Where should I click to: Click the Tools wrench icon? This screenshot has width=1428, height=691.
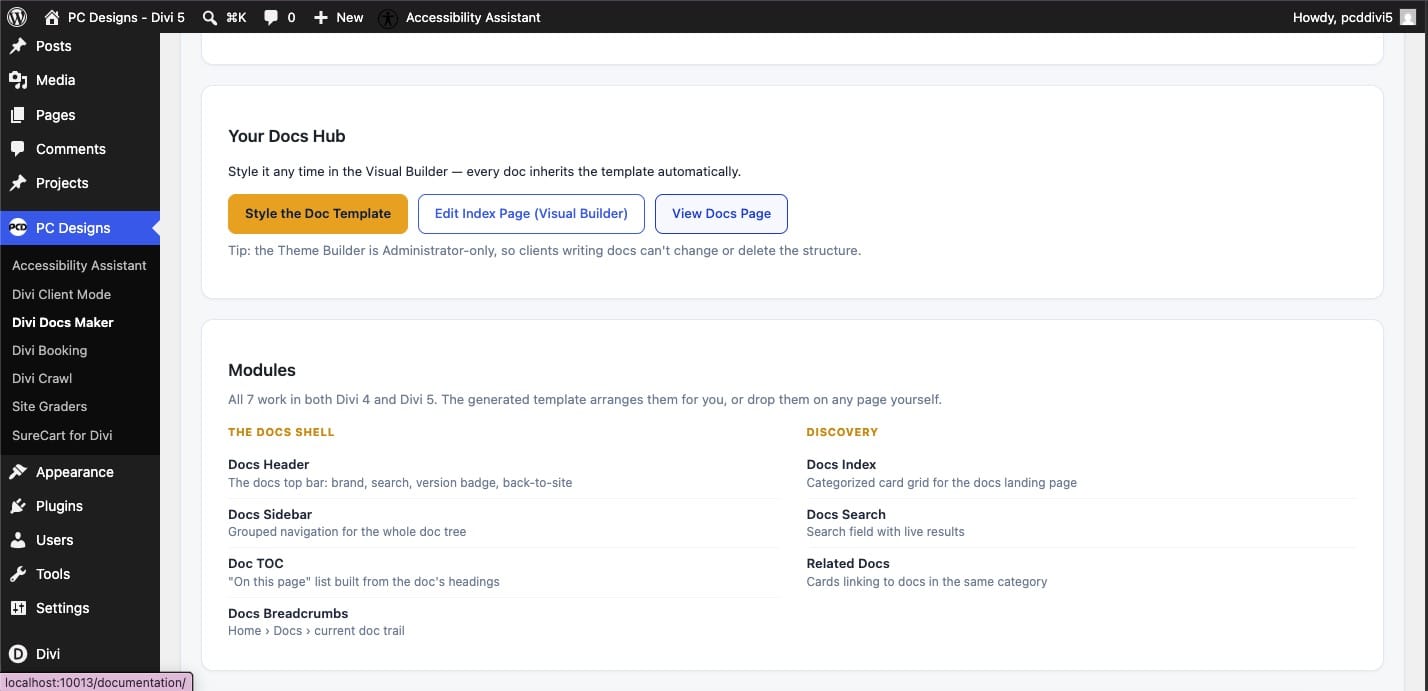18,574
